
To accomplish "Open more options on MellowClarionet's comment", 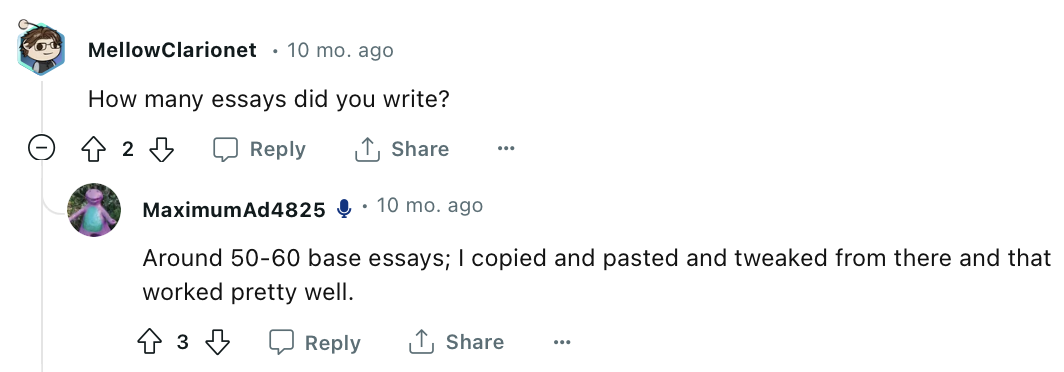I will tap(506, 149).
